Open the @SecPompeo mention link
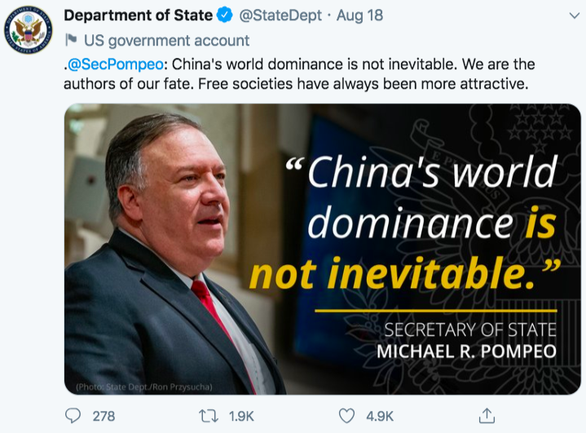This screenshot has width=586, height=433. pos(114,64)
